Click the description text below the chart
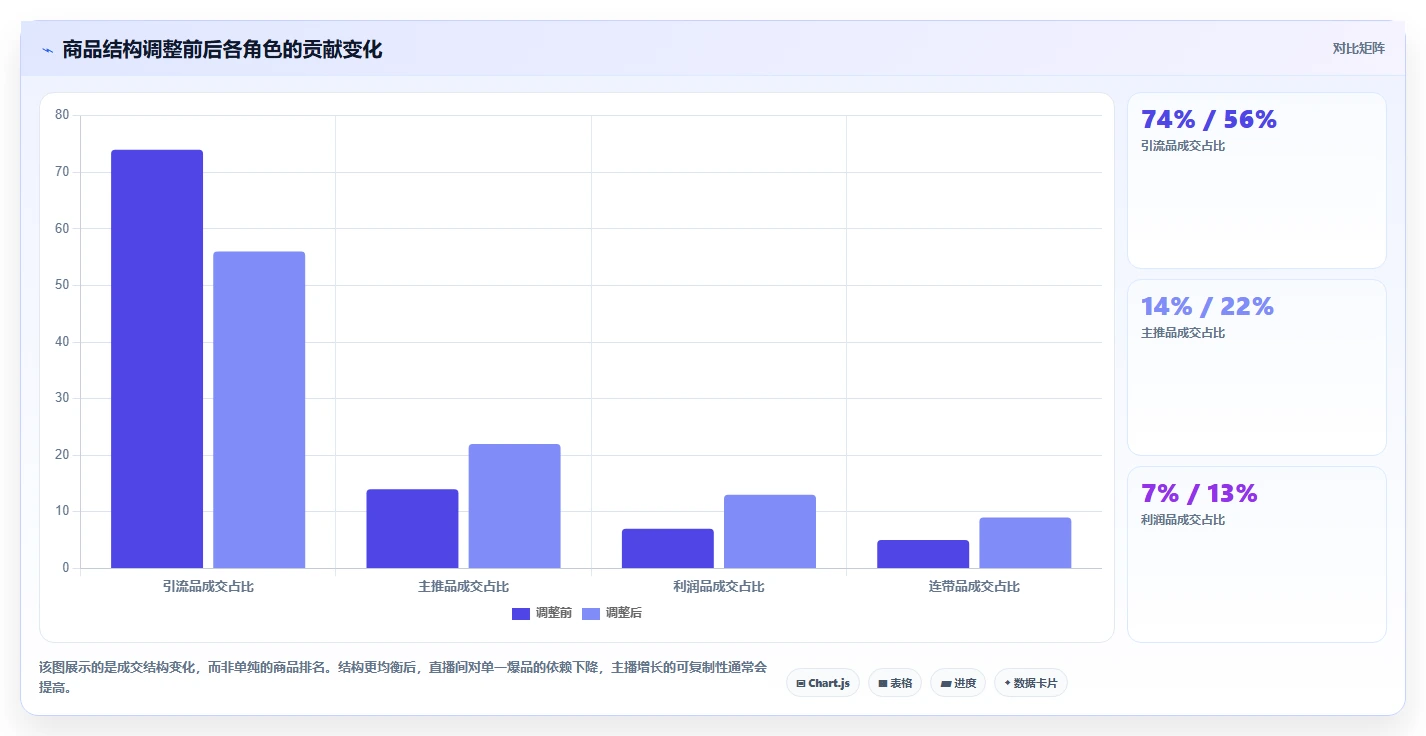This screenshot has height=736, width=1426. coord(403,677)
